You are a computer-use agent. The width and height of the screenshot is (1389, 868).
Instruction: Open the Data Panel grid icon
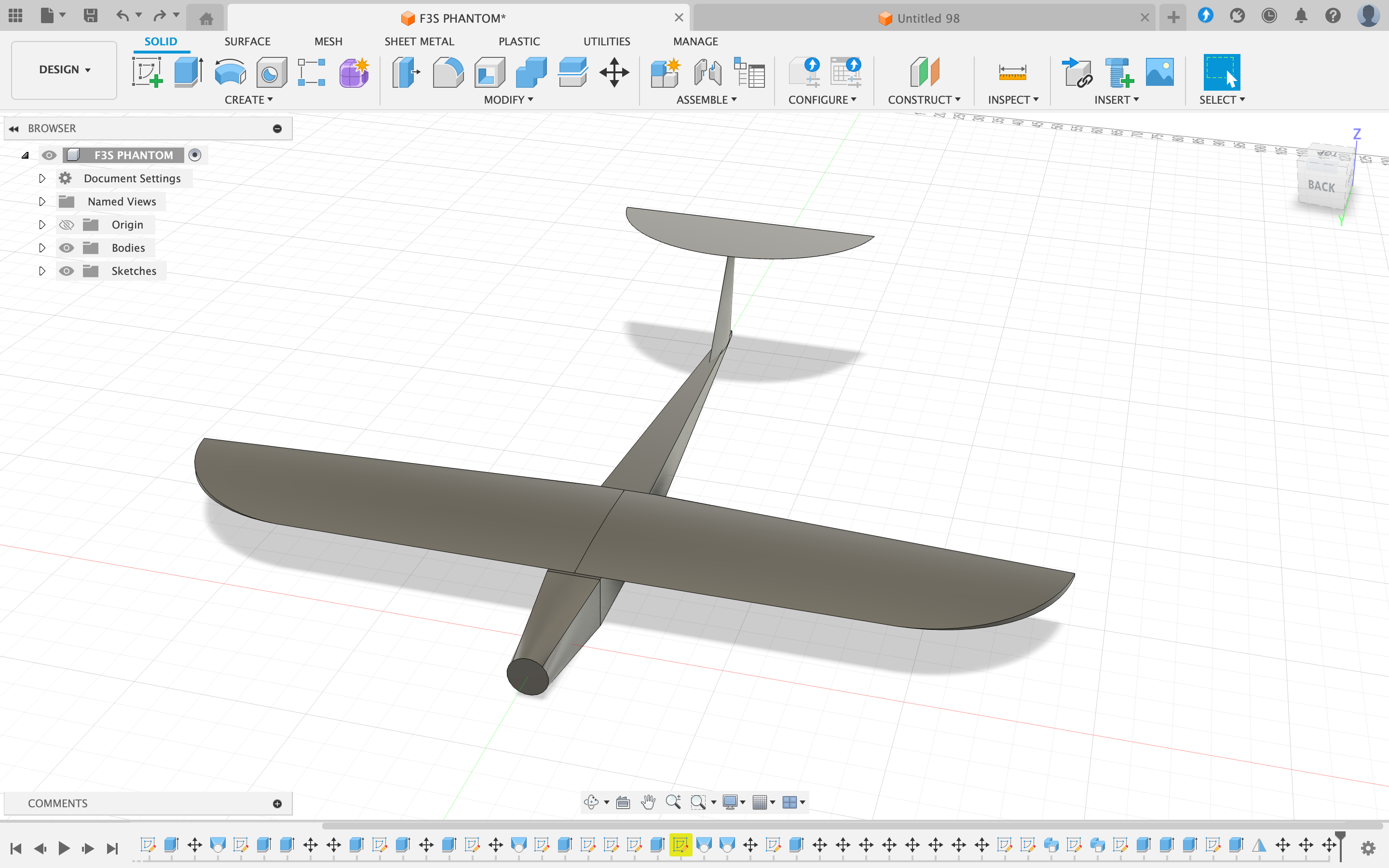[15, 15]
